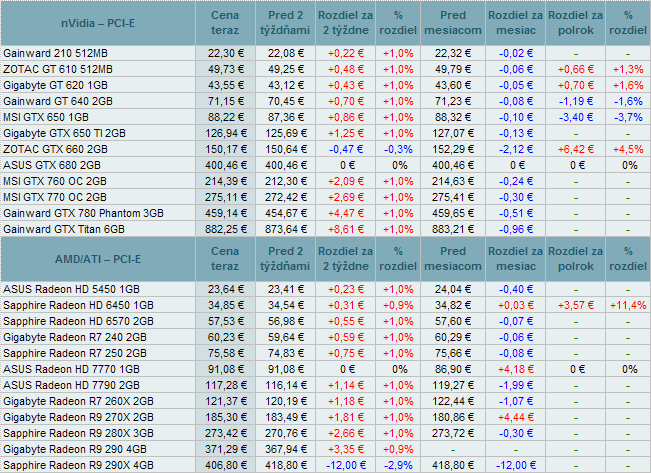Screen dimensions: 651x473
Task: Click the 'nVidia – PCI-E' table header
Action: 98,23
